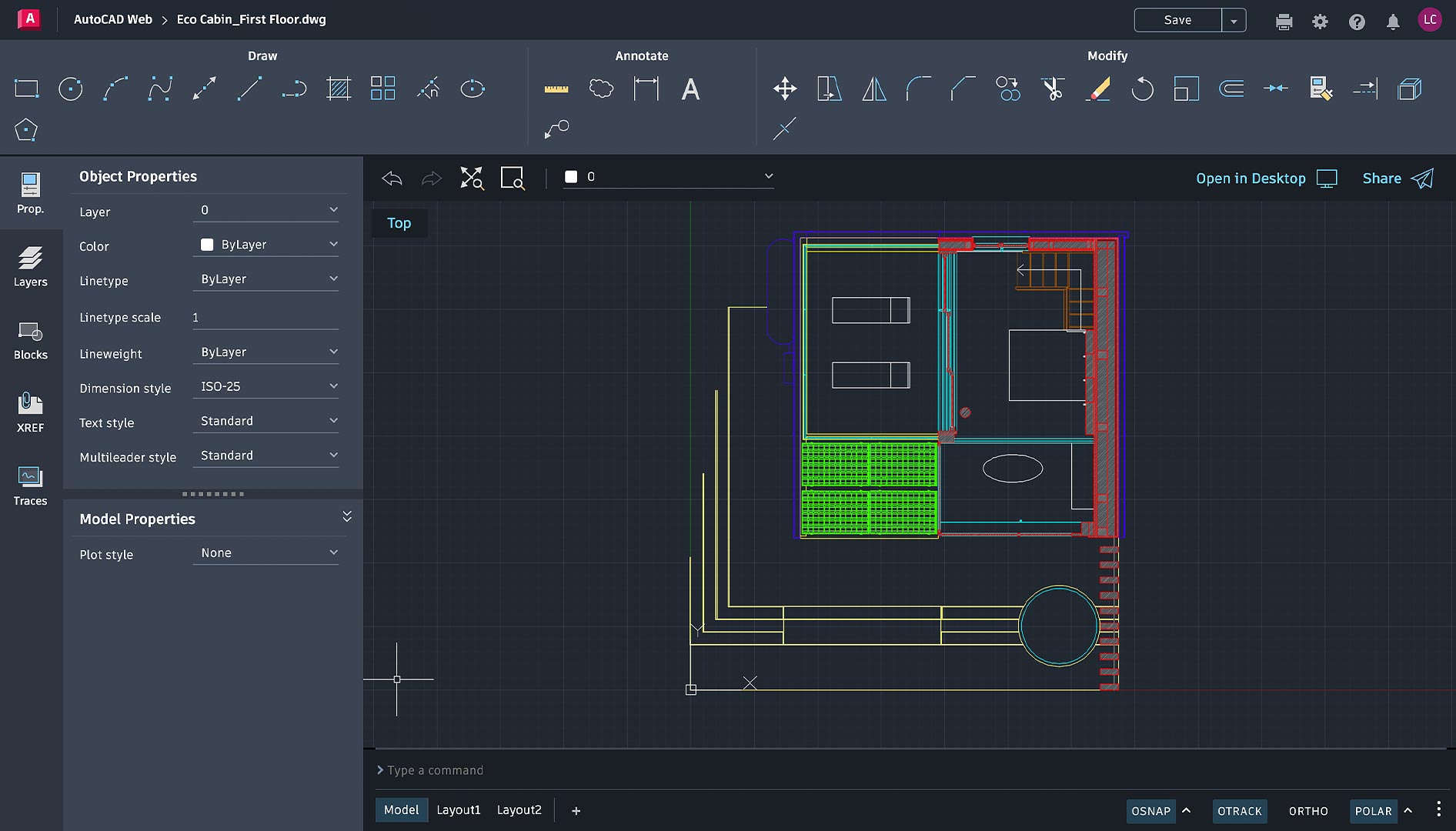The height and width of the screenshot is (831, 1456).
Task: Switch to the Layout2 tab
Action: (x=519, y=809)
